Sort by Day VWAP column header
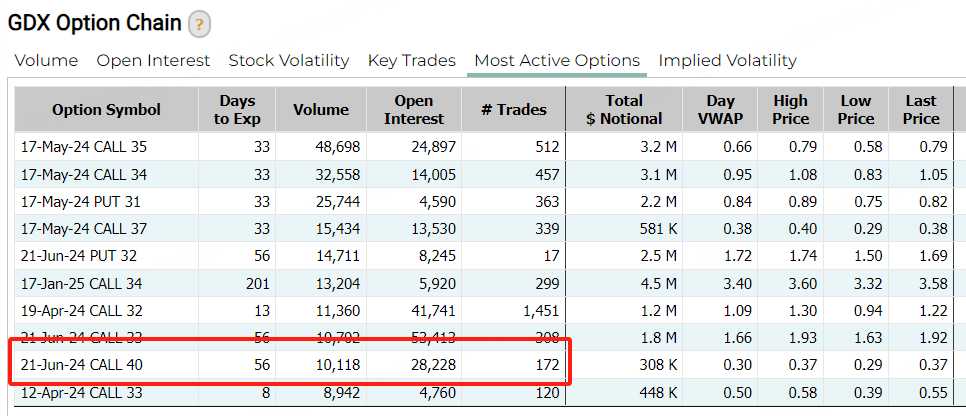966x416 pixels. coord(720,110)
